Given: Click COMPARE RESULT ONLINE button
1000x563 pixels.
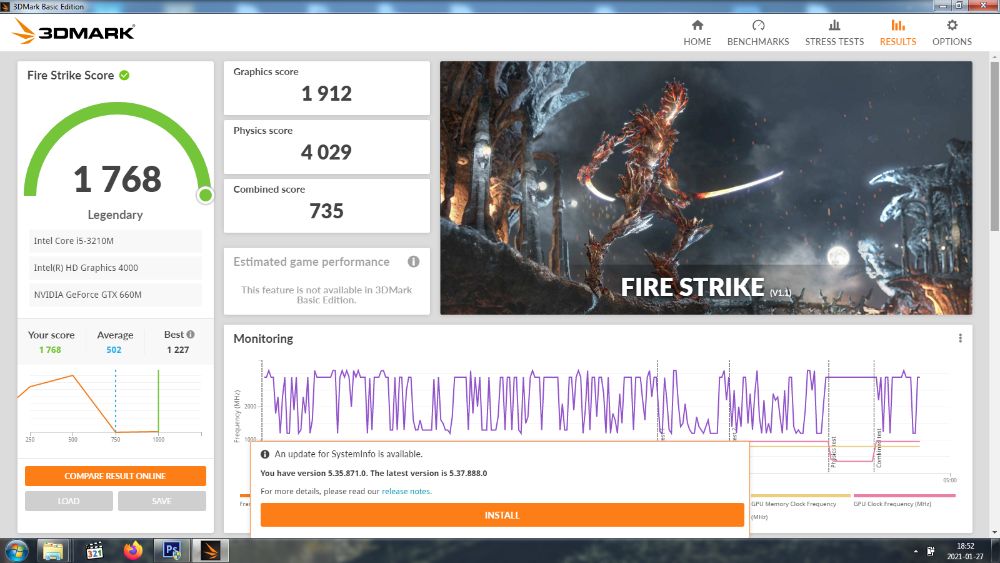Looking at the screenshot, I should point(115,476).
